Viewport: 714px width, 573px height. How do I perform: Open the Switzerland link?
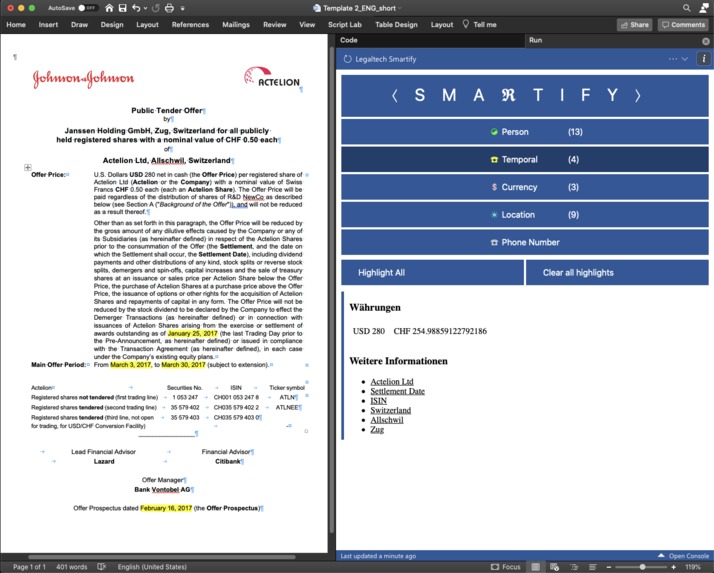click(390, 410)
